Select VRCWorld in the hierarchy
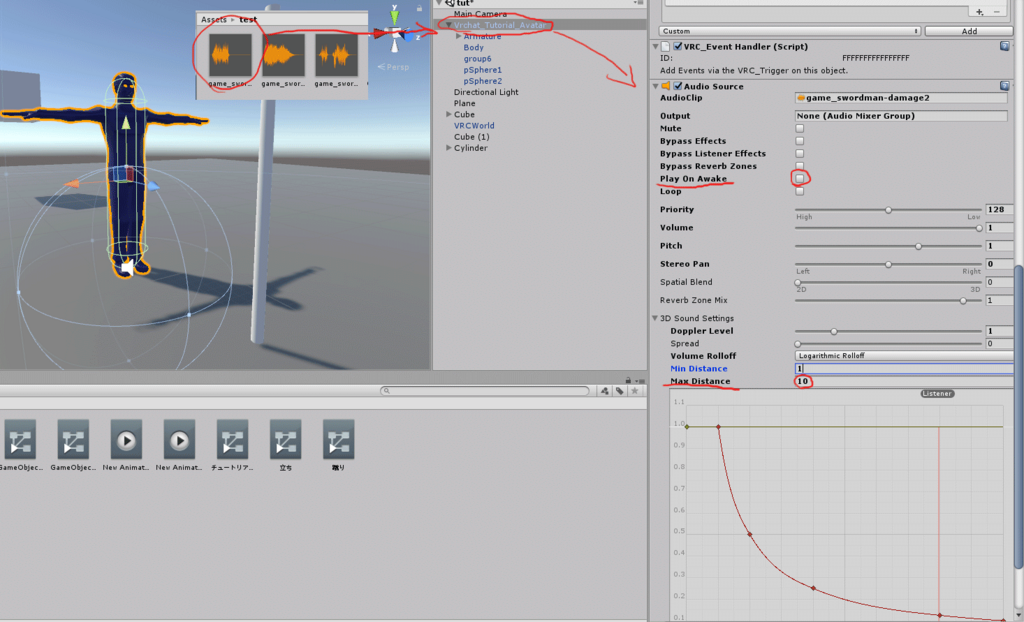The height and width of the screenshot is (622, 1024). (474, 125)
